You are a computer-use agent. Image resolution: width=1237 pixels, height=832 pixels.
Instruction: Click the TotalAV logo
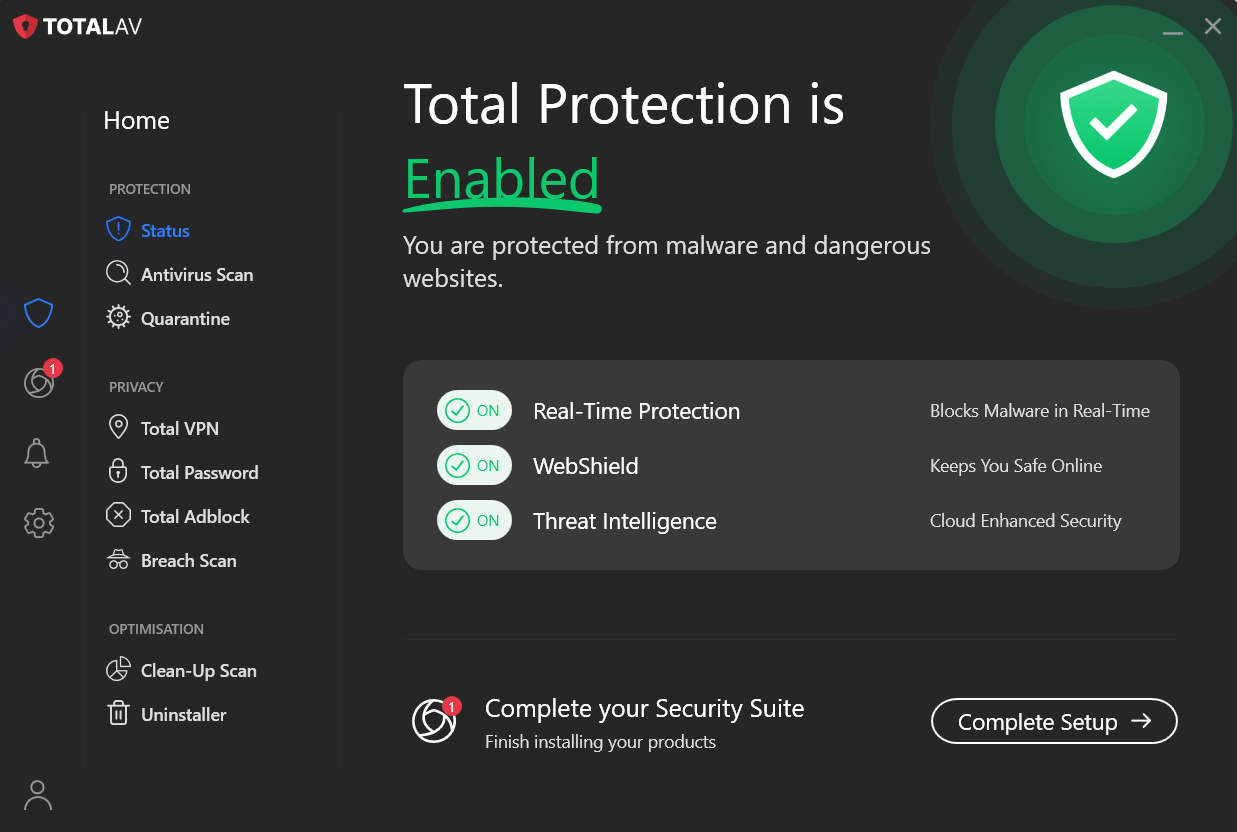tap(78, 27)
